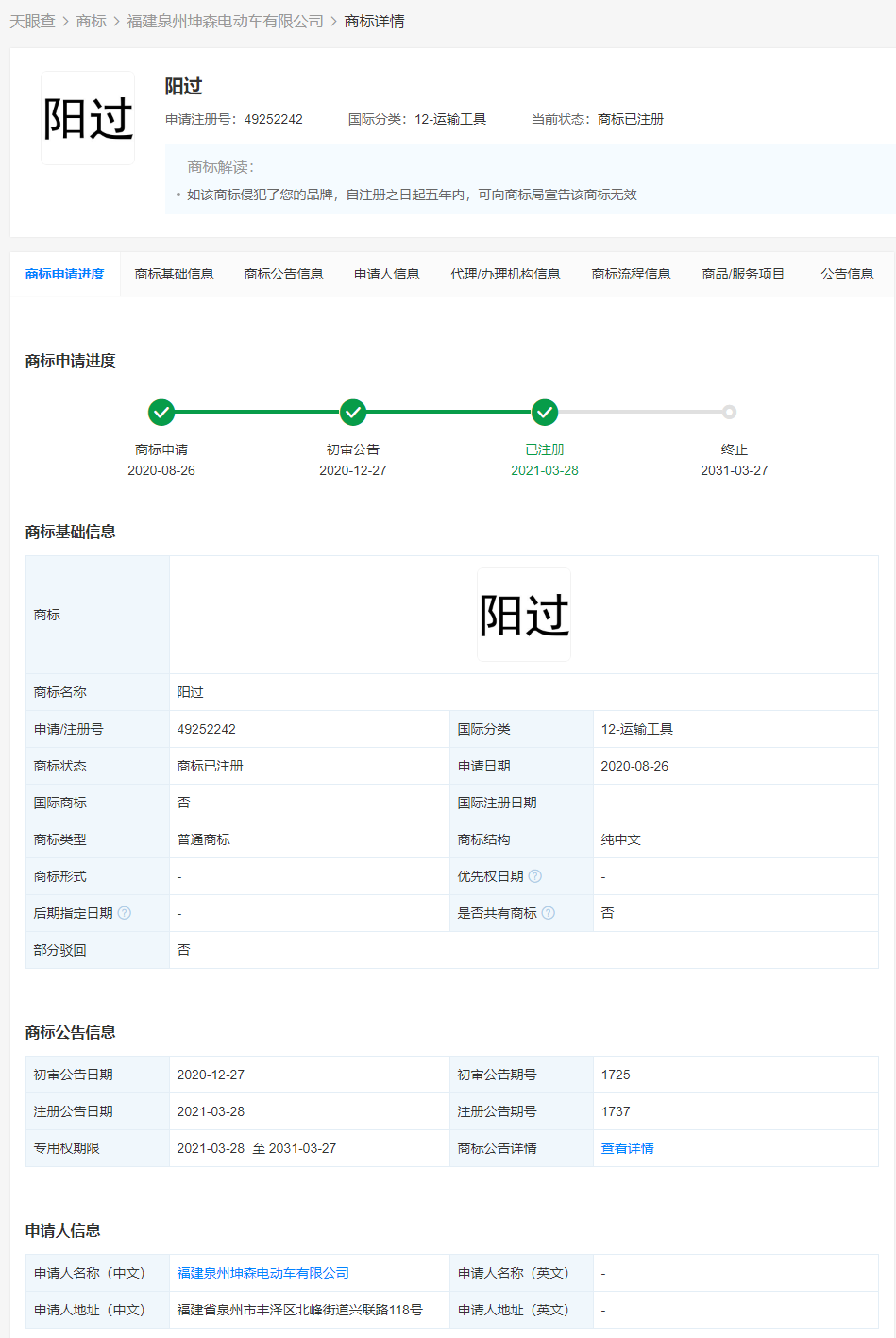Image resolution: width=896 pixels, height=1338 pixels.
Task: Click the 2020-08-26 date under 商标申请 step
Action: (161, 470)
